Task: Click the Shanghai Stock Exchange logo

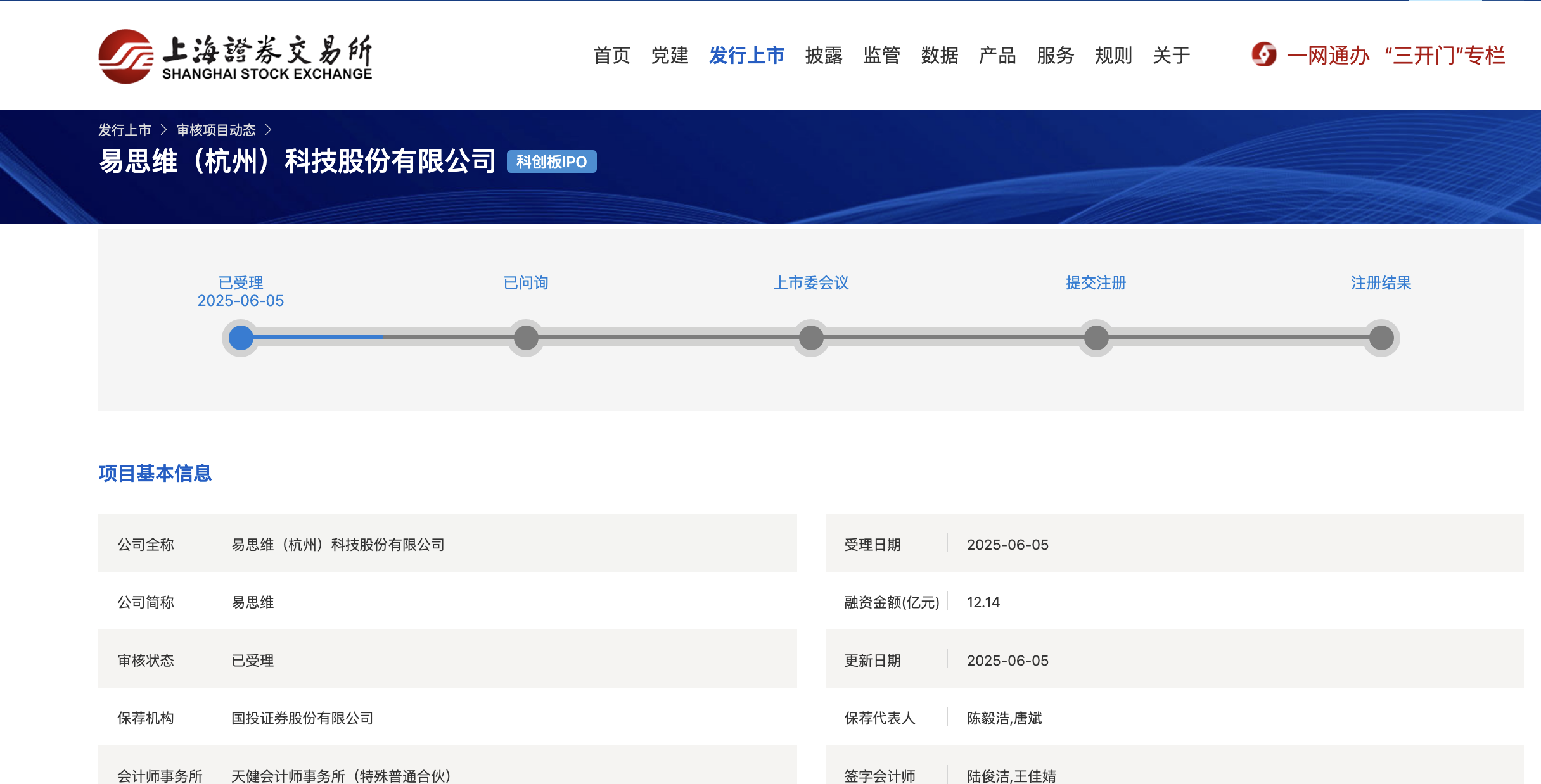Action: point(235,56)
